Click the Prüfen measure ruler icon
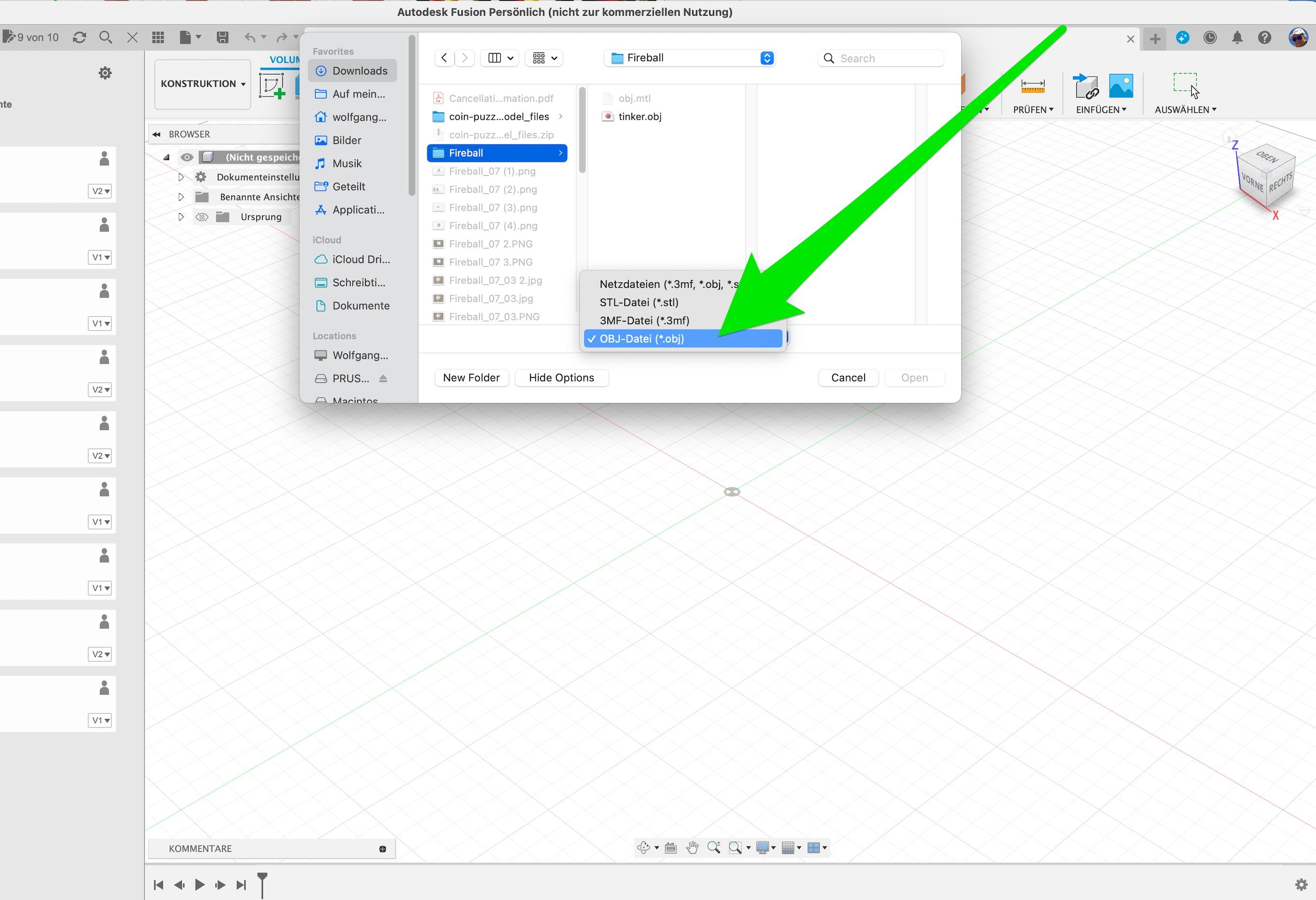 (x=1033, y=86)
